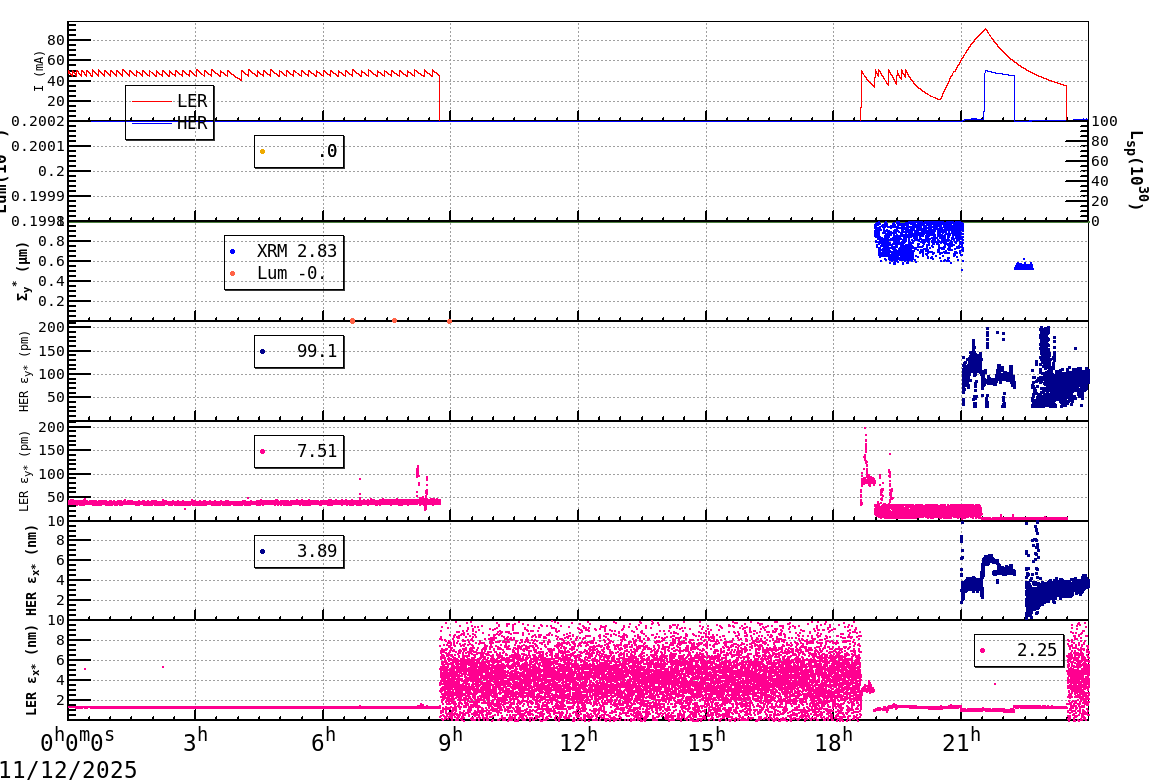Click the '0h0m0s' time axis label

click(77, 741)
